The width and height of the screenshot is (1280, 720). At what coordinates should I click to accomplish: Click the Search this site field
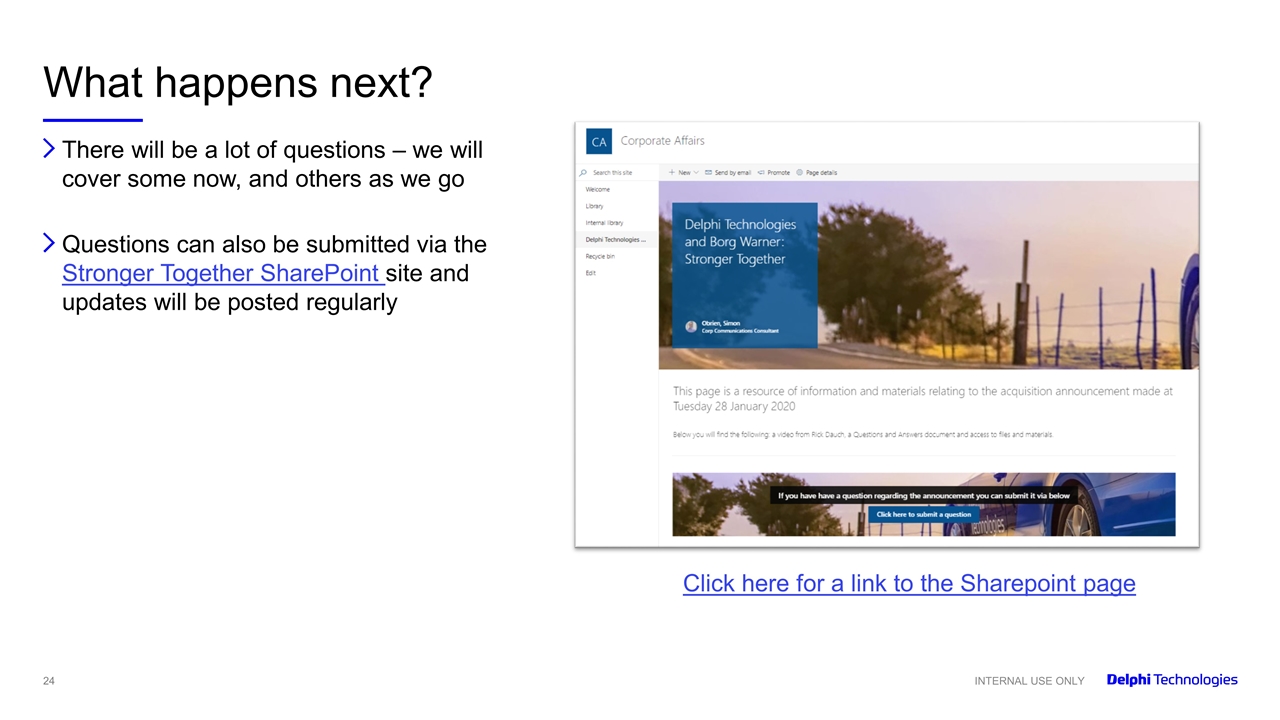click(x=614, y=172)
